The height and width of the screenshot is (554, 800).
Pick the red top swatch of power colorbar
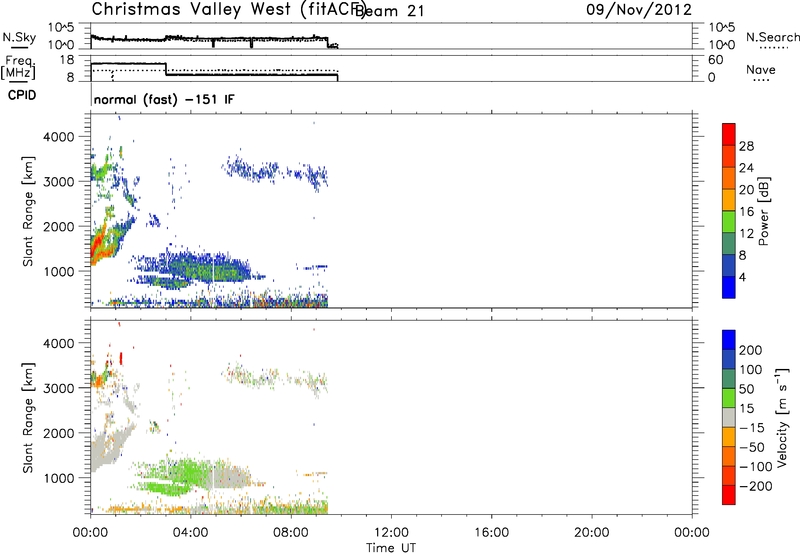(x=729, y=134)
